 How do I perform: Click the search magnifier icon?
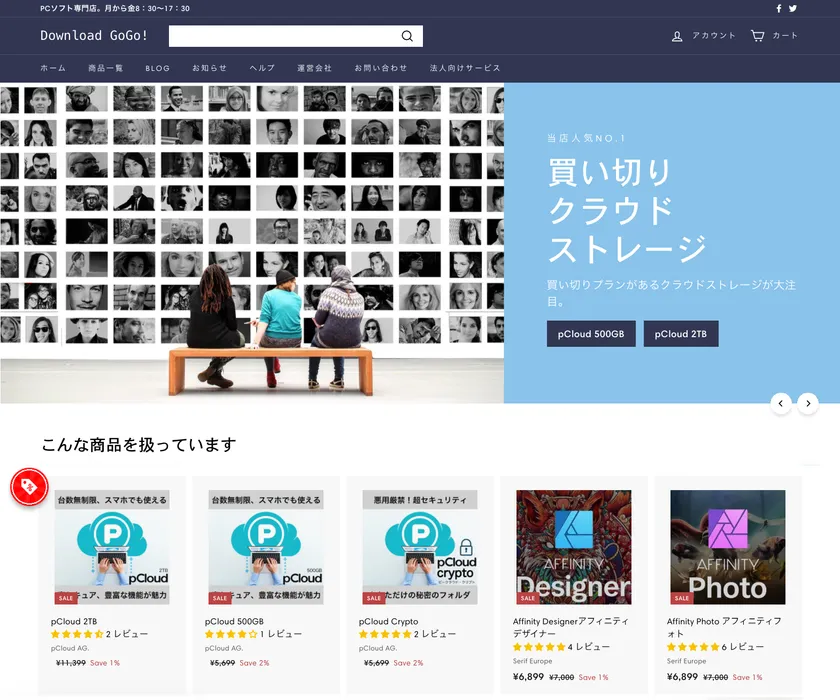(407, 36)
